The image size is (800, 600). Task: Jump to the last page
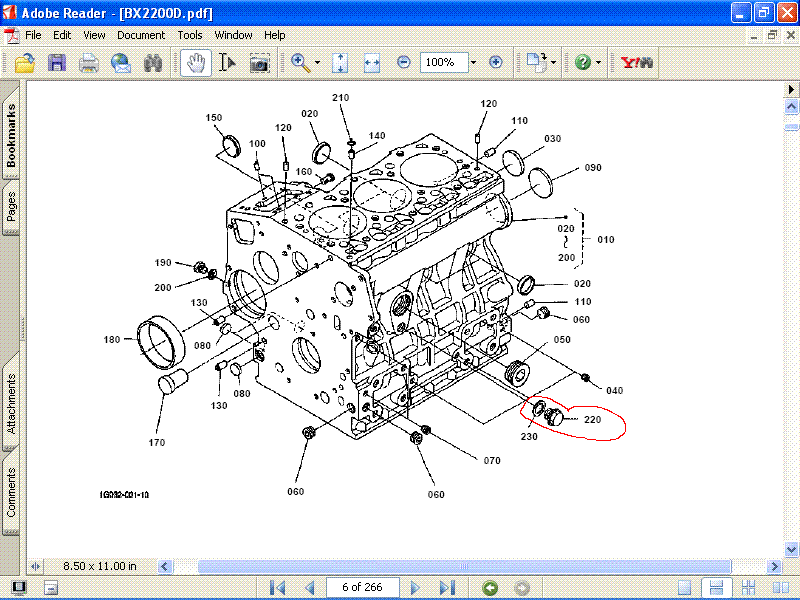point(447,587)
